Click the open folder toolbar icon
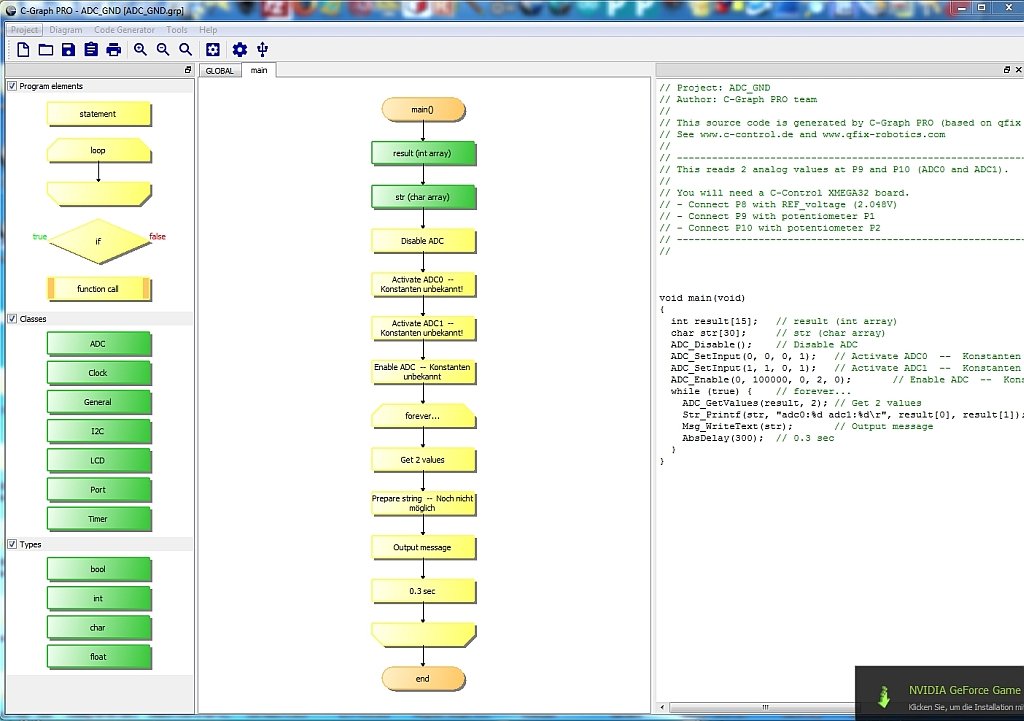 45,50
